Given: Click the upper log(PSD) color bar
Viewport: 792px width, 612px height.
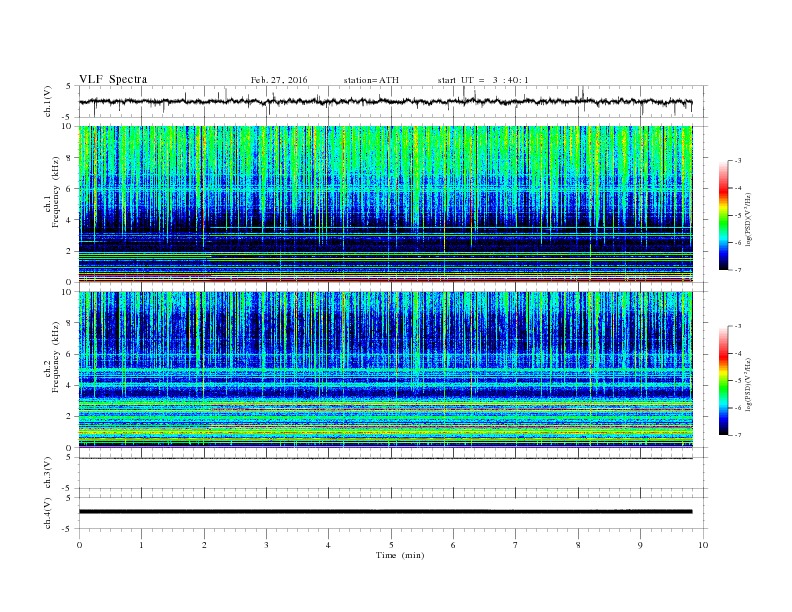Looking at the screenshot, I should (723, 216).
